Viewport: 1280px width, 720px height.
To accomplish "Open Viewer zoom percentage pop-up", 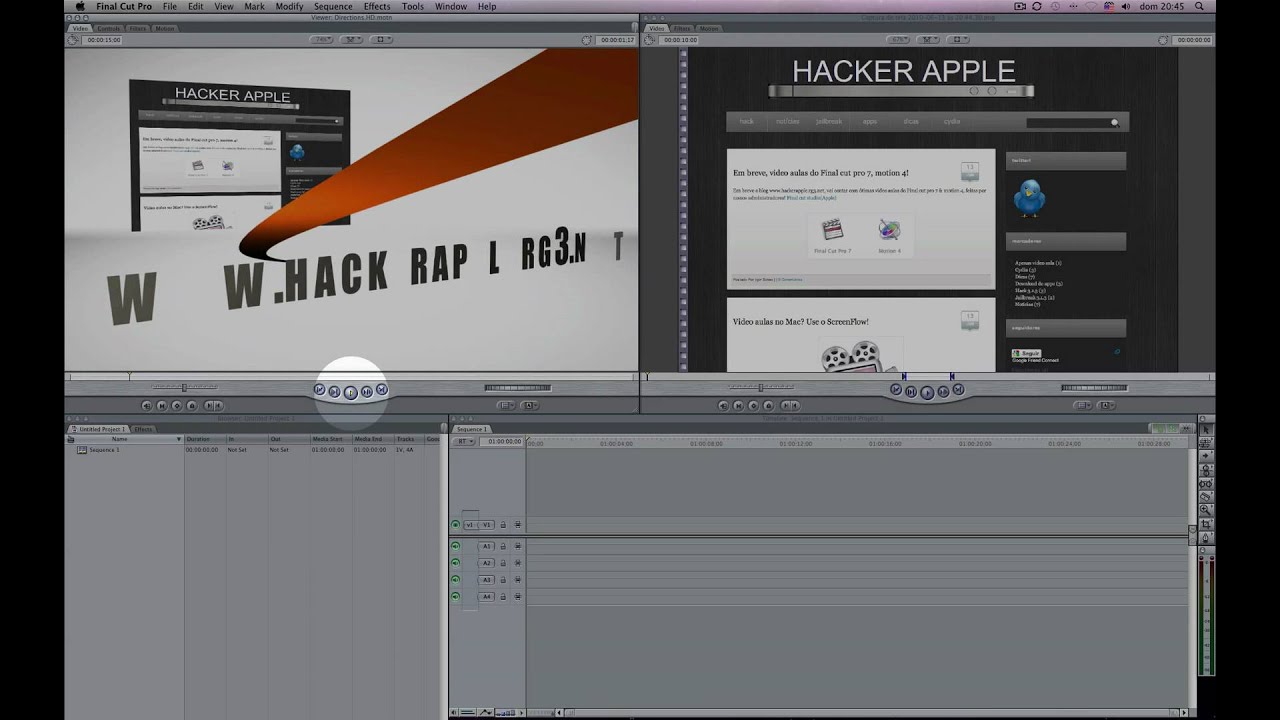I will pyautogui.click(x=321, y=40).
